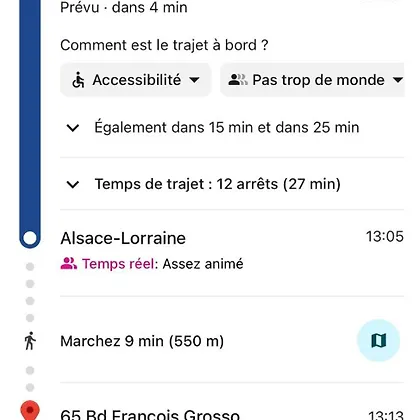Tap the wheelchair accessibility icon

pyautogui.click(x=78, y=80)
